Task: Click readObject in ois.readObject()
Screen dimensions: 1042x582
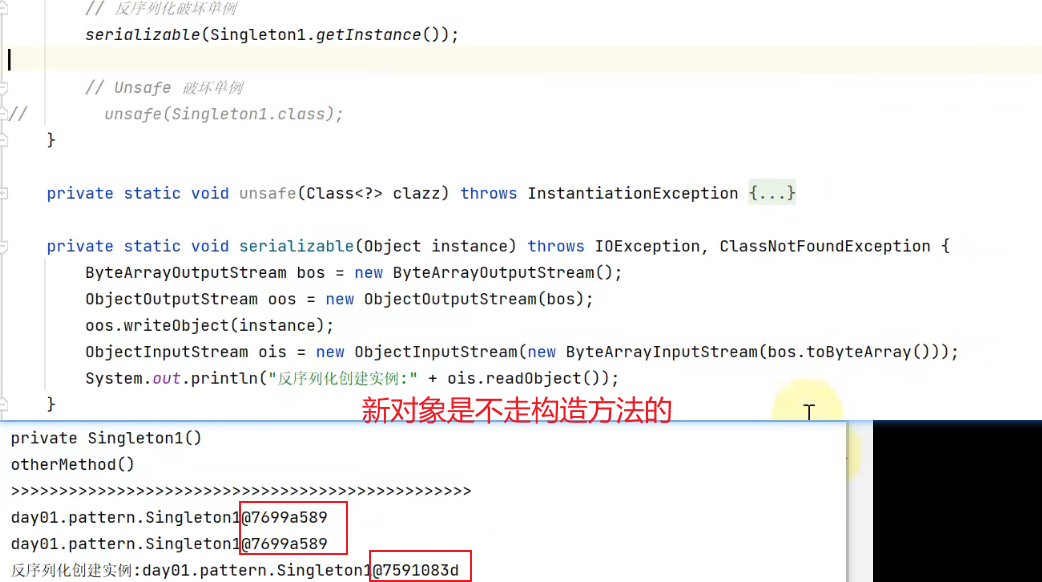Action: pyautogui.click(x=534, y=379)
